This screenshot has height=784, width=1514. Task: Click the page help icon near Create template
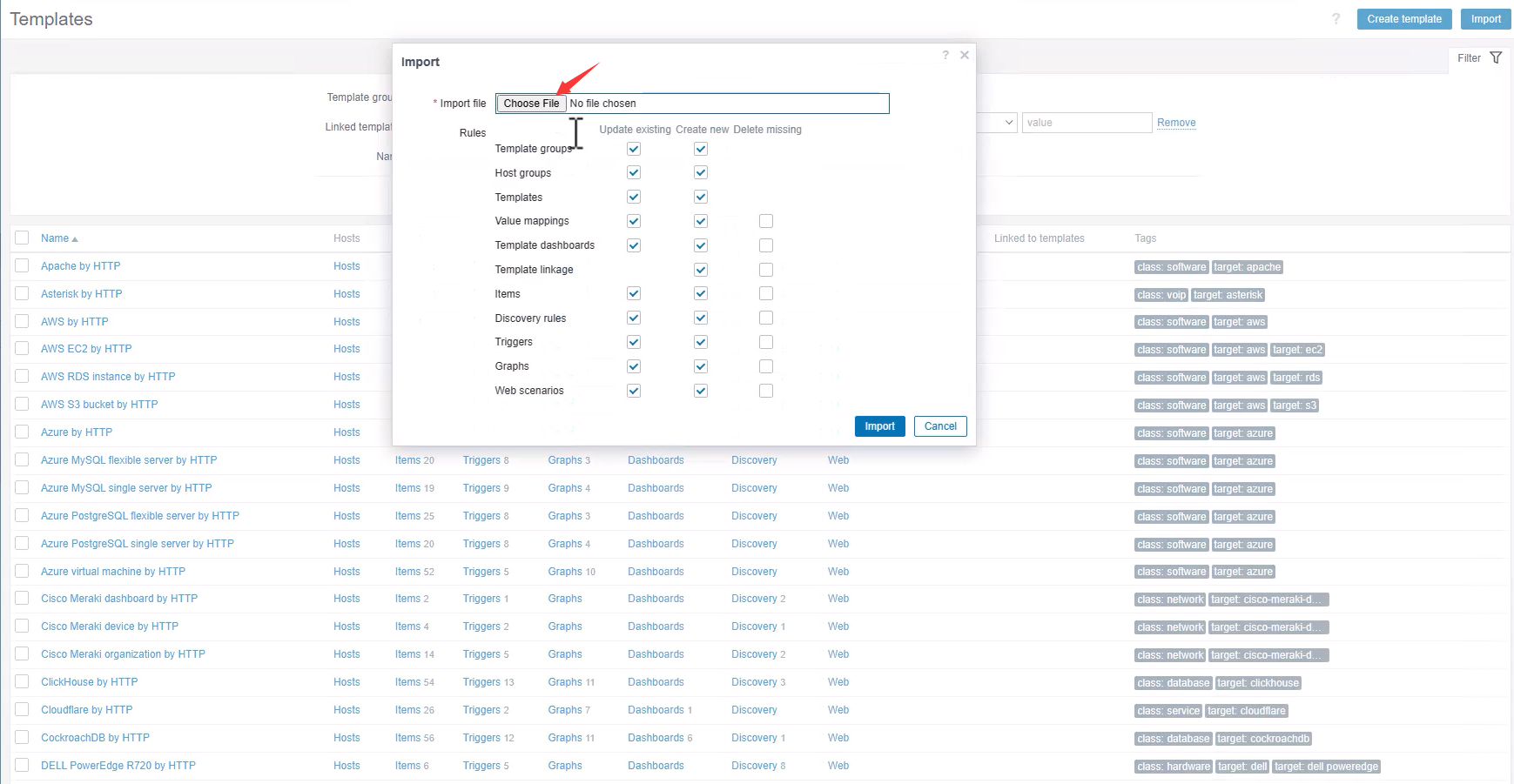1336,19
